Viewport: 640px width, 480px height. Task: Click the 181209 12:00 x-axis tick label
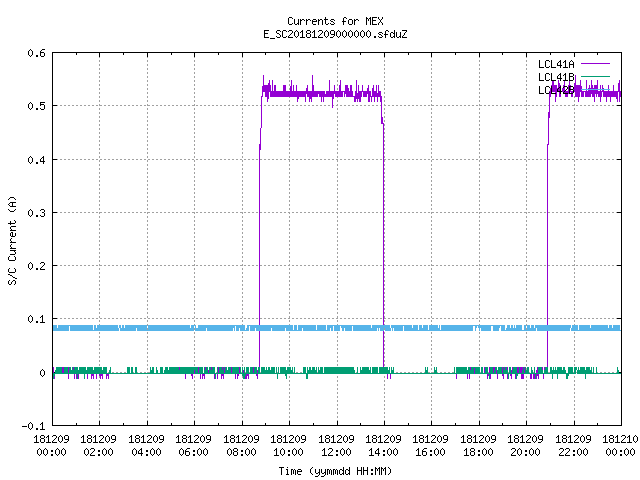[336, 446]
